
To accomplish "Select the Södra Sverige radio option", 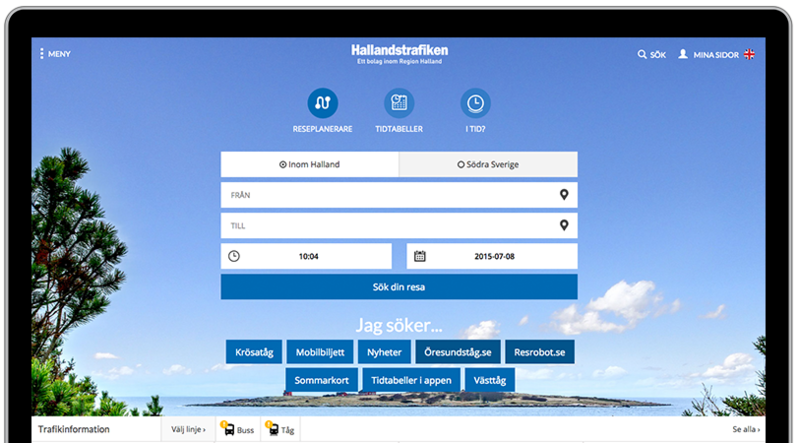I will click(488, 164).
